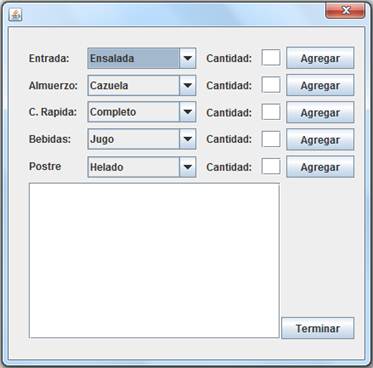The width and height of the screenshot is (373, 368).
Task: Open the C. Rapida dropdown arrow
Action: tap(188, 112)
